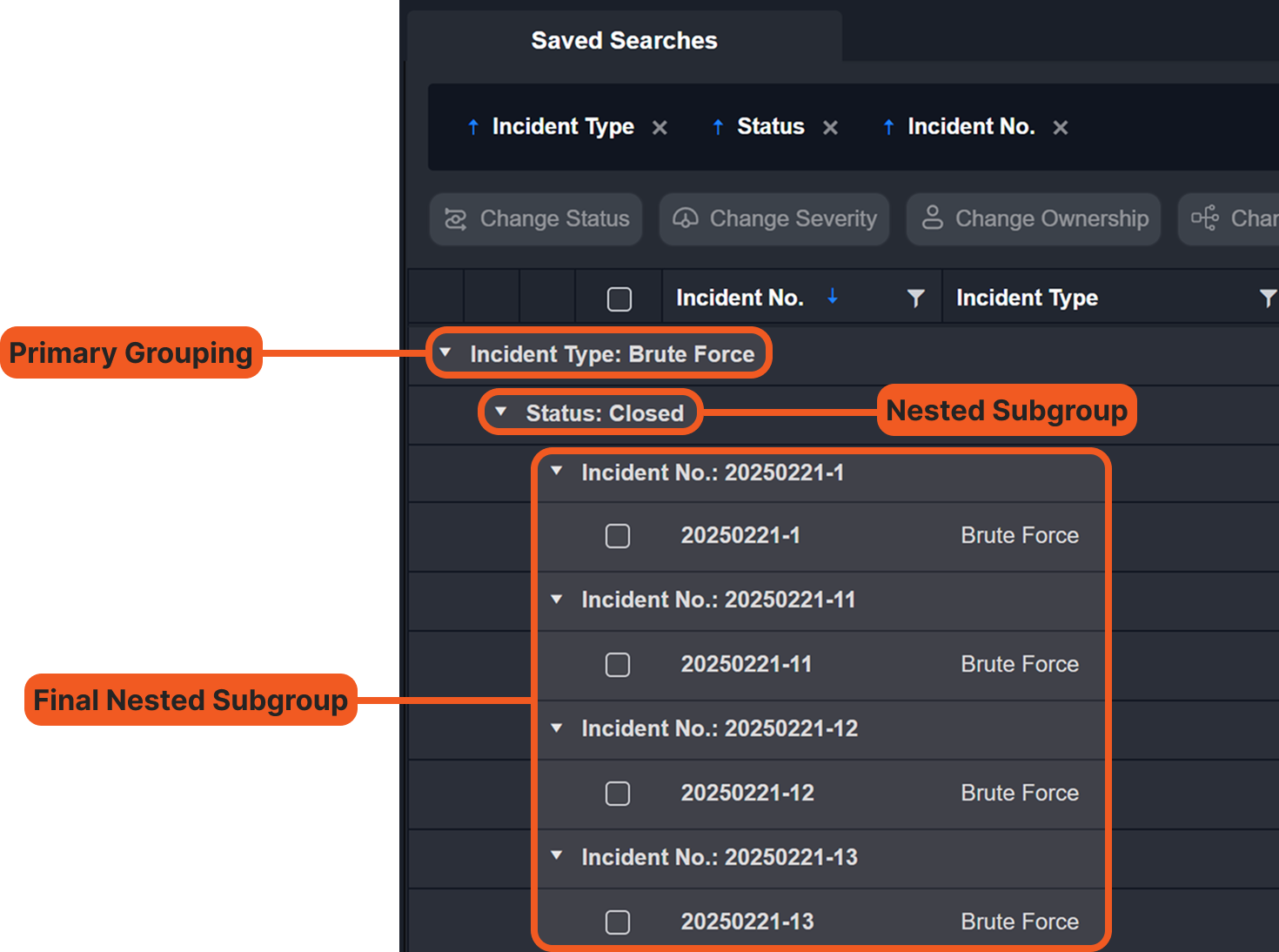
Task: Remove the Incident No. grouping chip
Action: tap(1060, 128)
